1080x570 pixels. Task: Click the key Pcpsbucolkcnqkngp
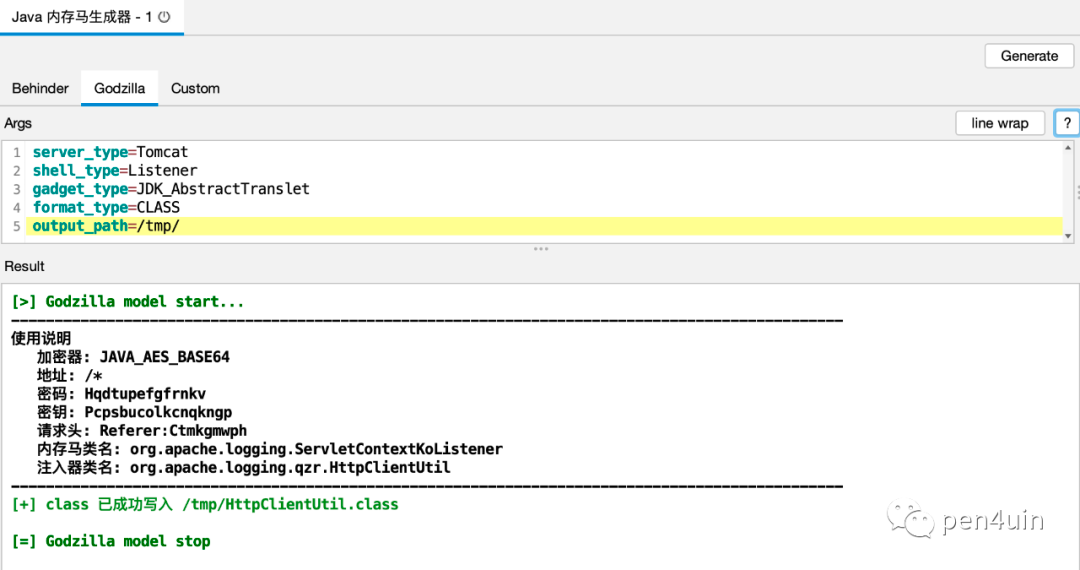158,412
